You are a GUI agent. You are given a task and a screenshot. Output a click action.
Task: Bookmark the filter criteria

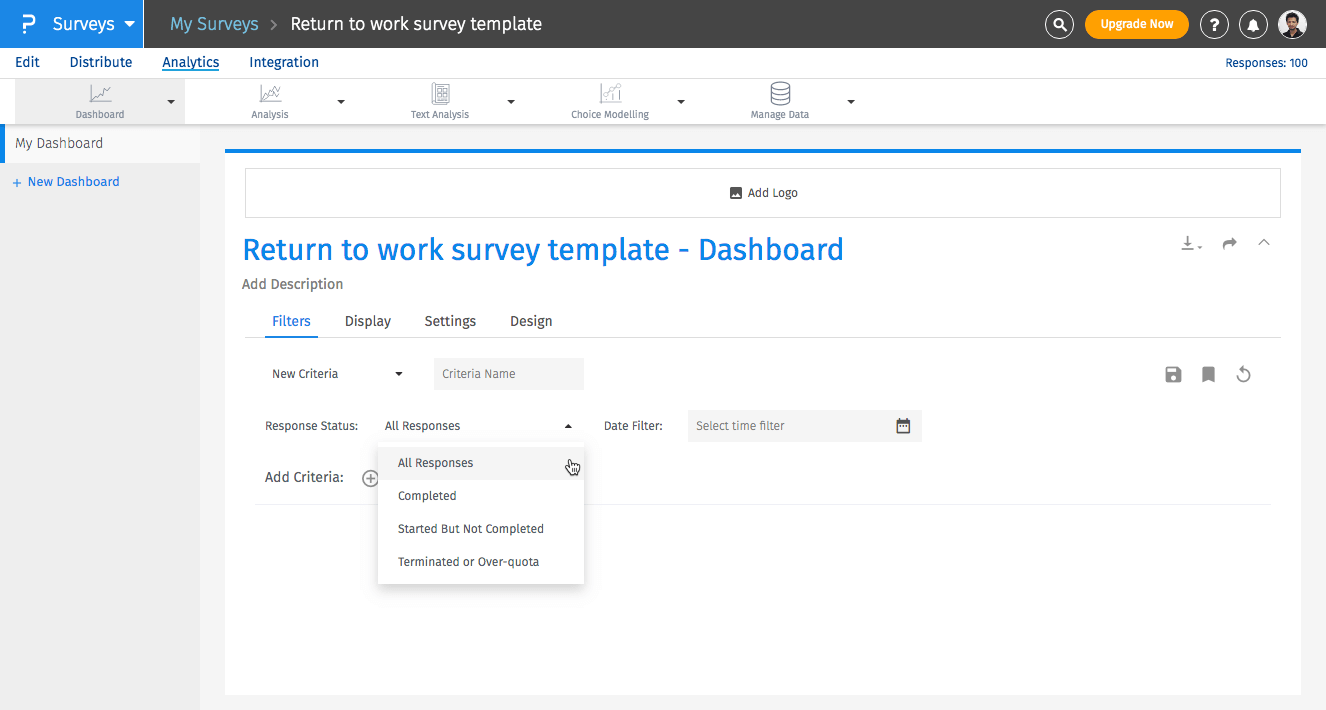1208,374
